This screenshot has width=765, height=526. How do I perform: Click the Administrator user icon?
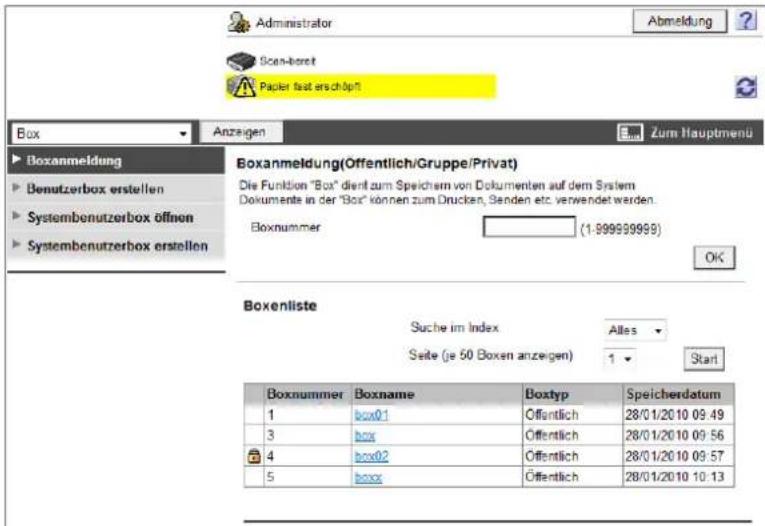(239, 22)
